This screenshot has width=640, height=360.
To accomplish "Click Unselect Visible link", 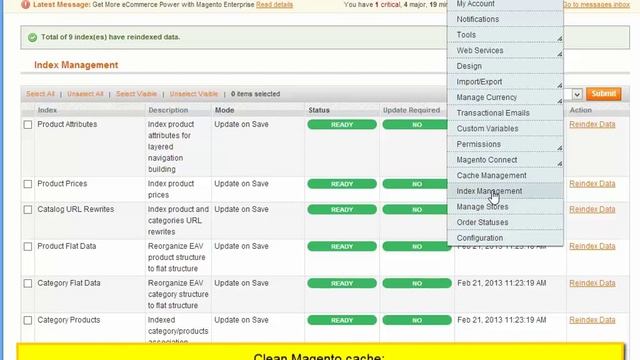I will pyautogui.click(x=194, y=94).
